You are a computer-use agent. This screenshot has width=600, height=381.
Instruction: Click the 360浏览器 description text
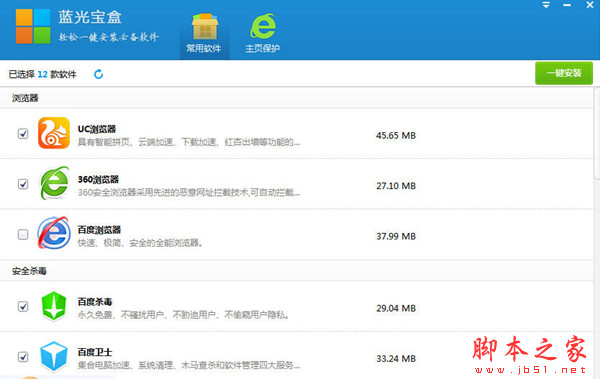[x=189, y=192]
